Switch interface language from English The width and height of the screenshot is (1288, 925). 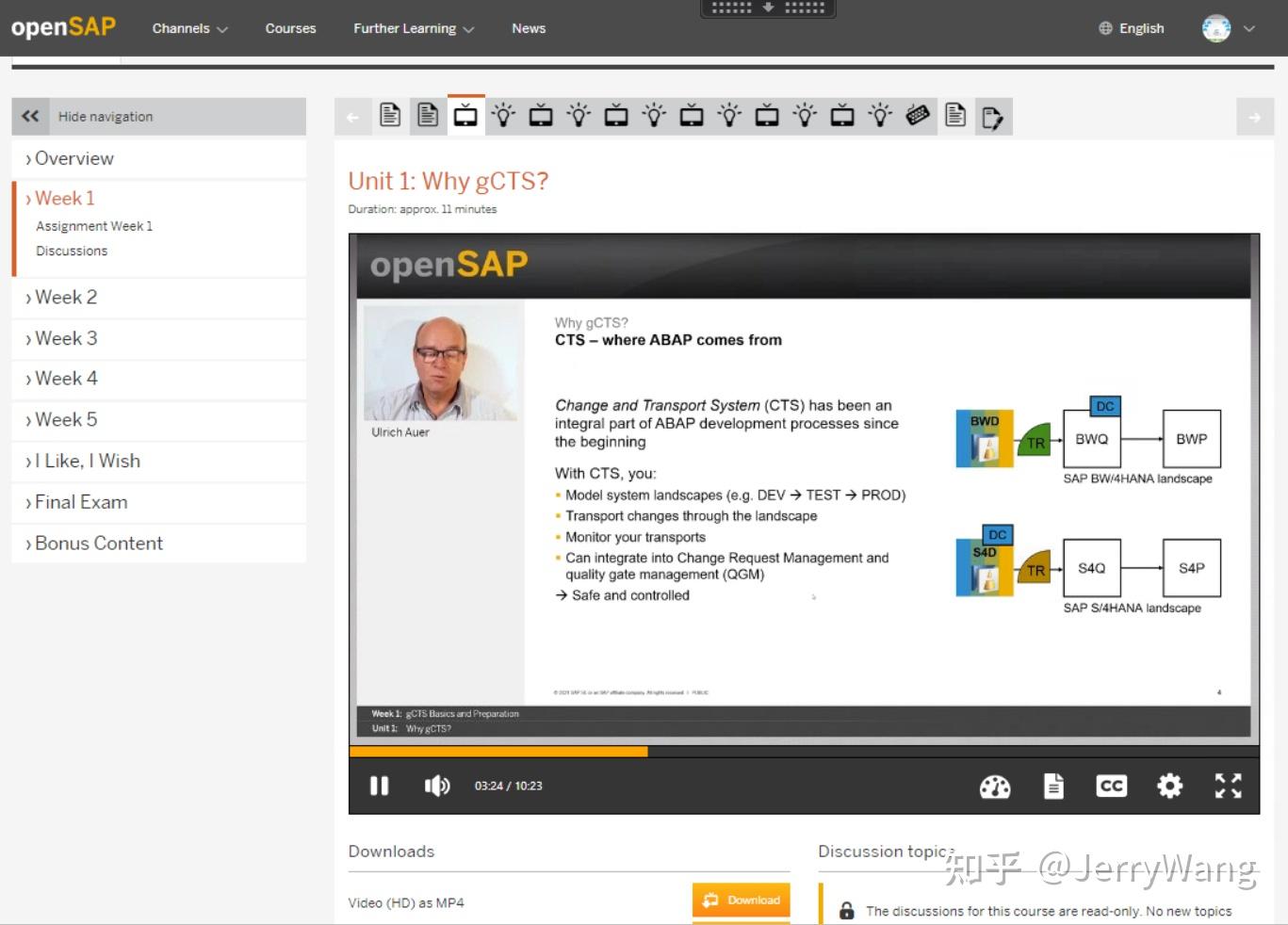coord(1131,27)
